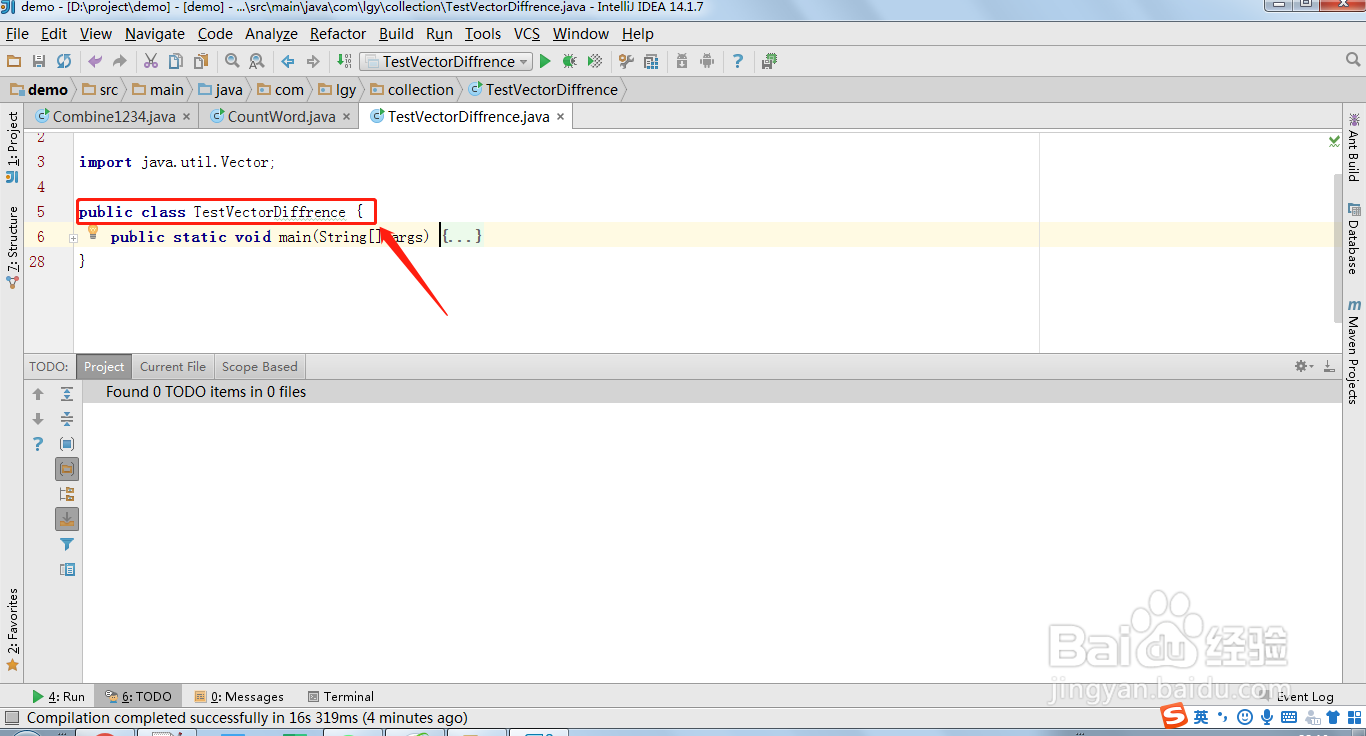This screenshot has height=736, width=1366.
Task: Open the Refactor menu
Action: [338, 33]
